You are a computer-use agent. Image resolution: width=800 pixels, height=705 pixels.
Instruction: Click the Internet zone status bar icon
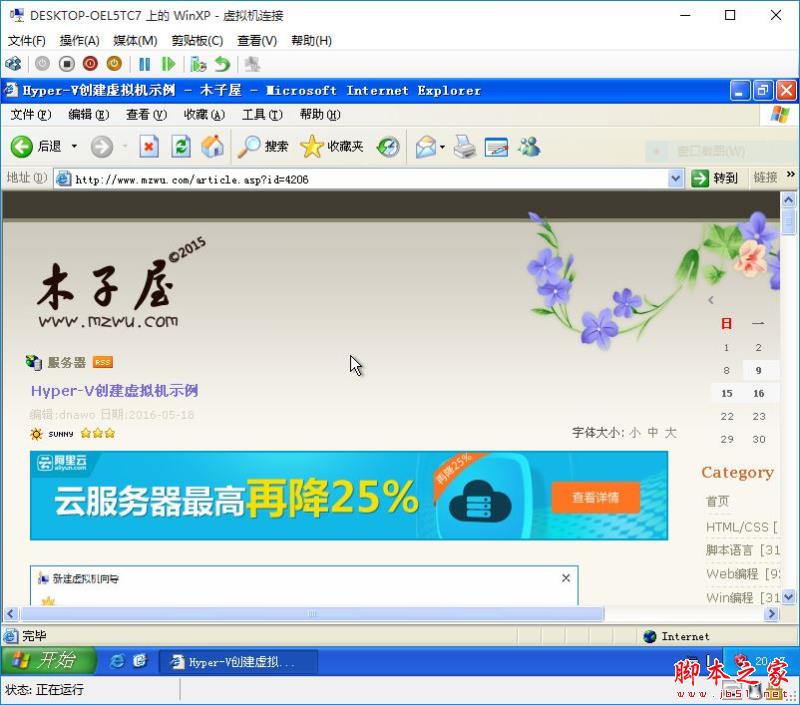pos(649,636)
